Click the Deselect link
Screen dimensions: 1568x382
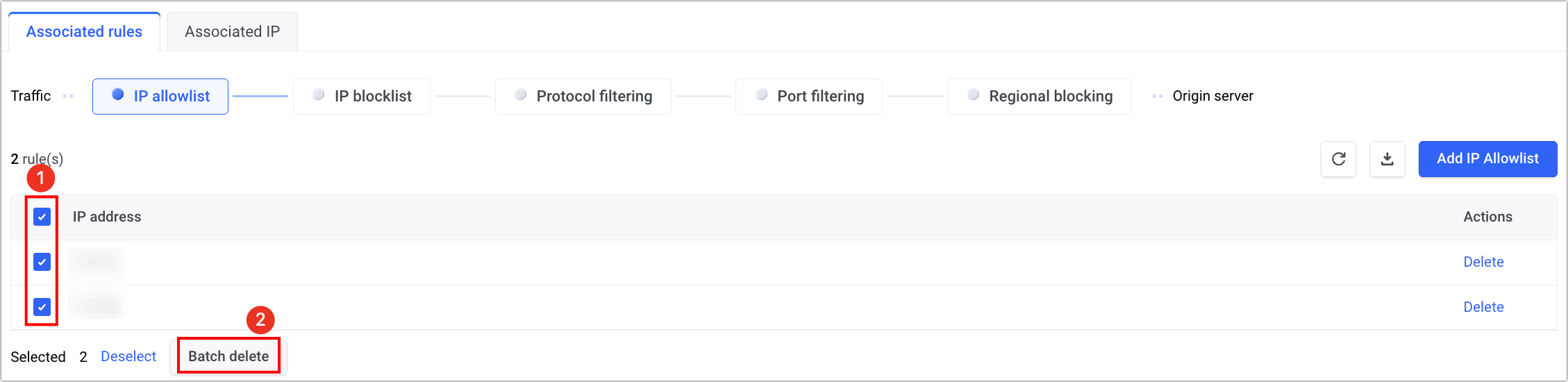click(x=128, y=356)
